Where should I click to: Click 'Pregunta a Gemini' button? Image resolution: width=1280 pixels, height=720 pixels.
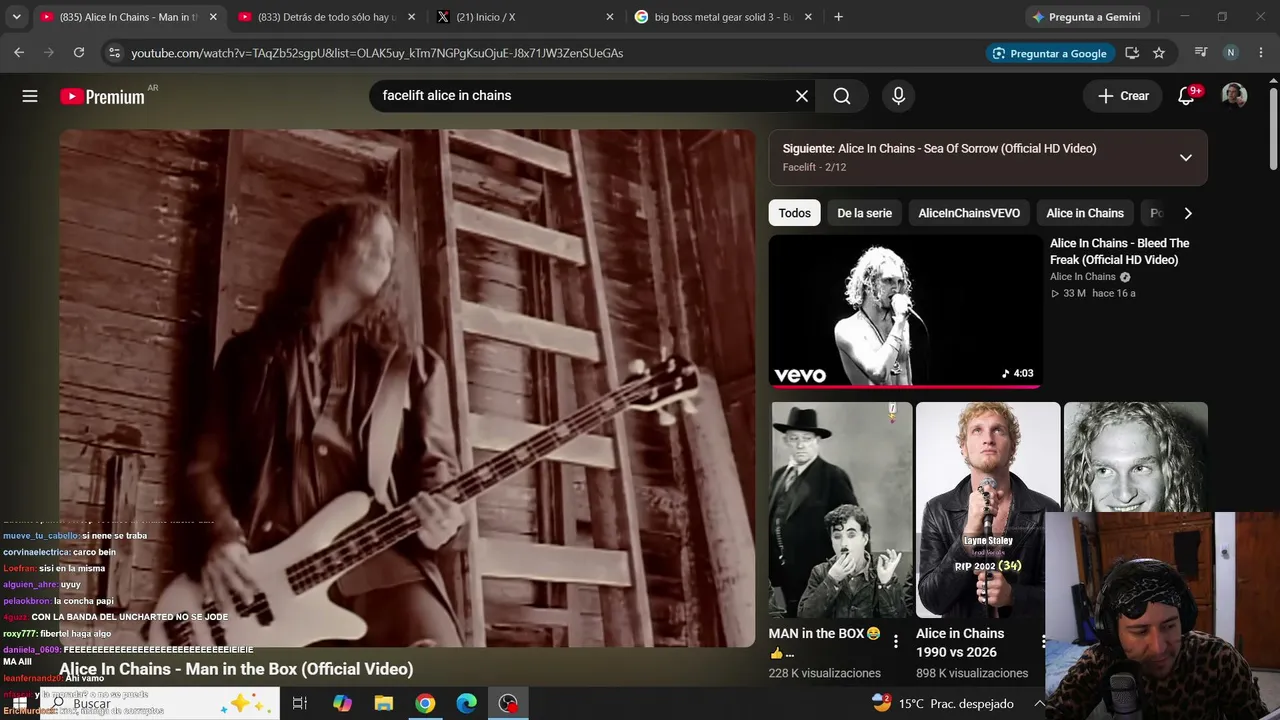1086,17
